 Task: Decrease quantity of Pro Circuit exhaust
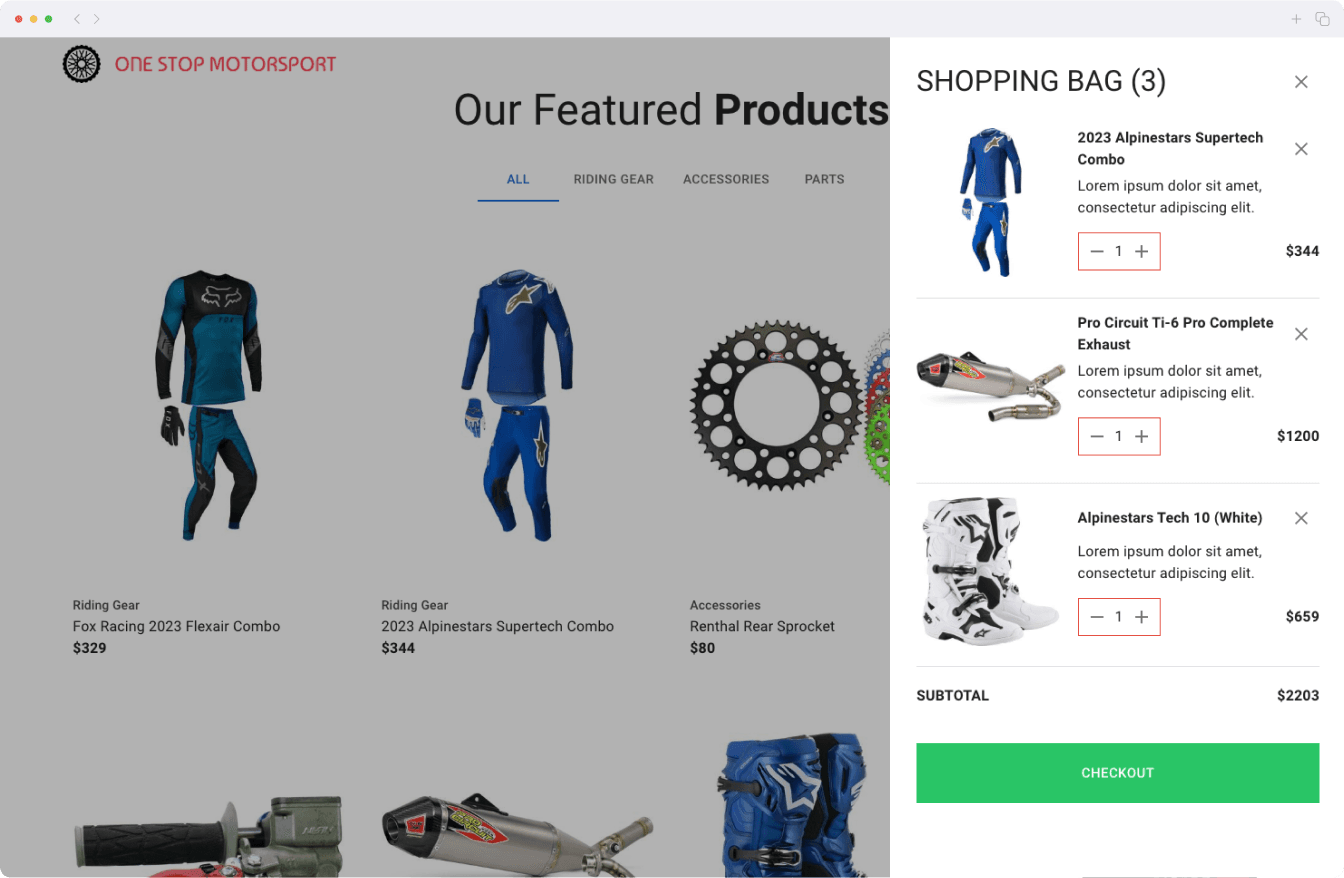pos(1097,436)
